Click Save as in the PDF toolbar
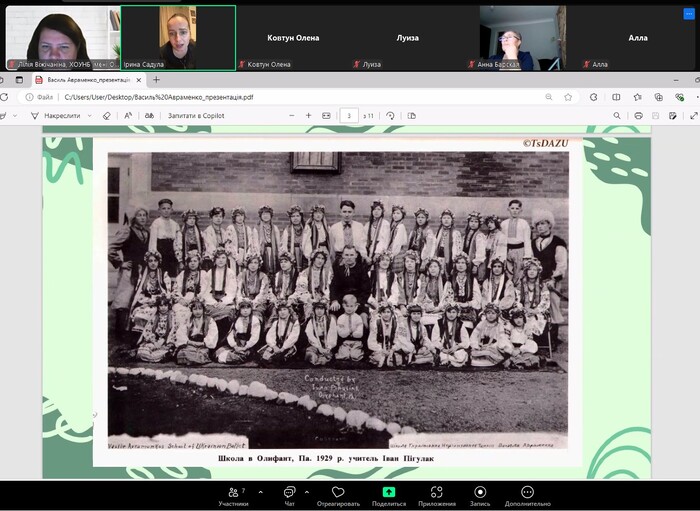Viewport: 700px width, 511px height. [x=673, y=116]
